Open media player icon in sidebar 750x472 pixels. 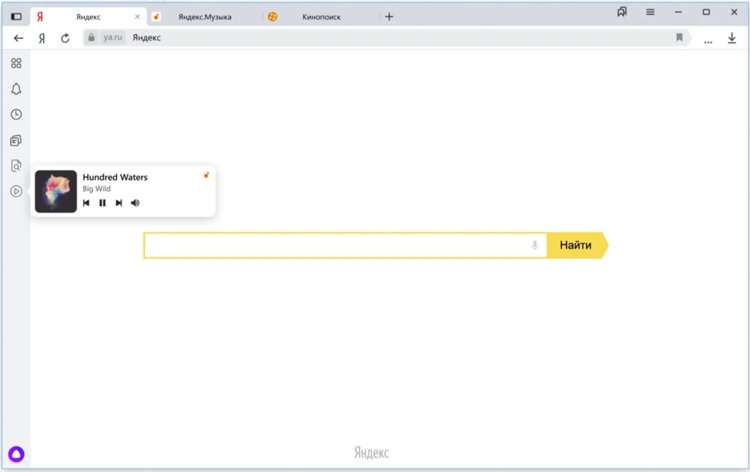(16, 191)
